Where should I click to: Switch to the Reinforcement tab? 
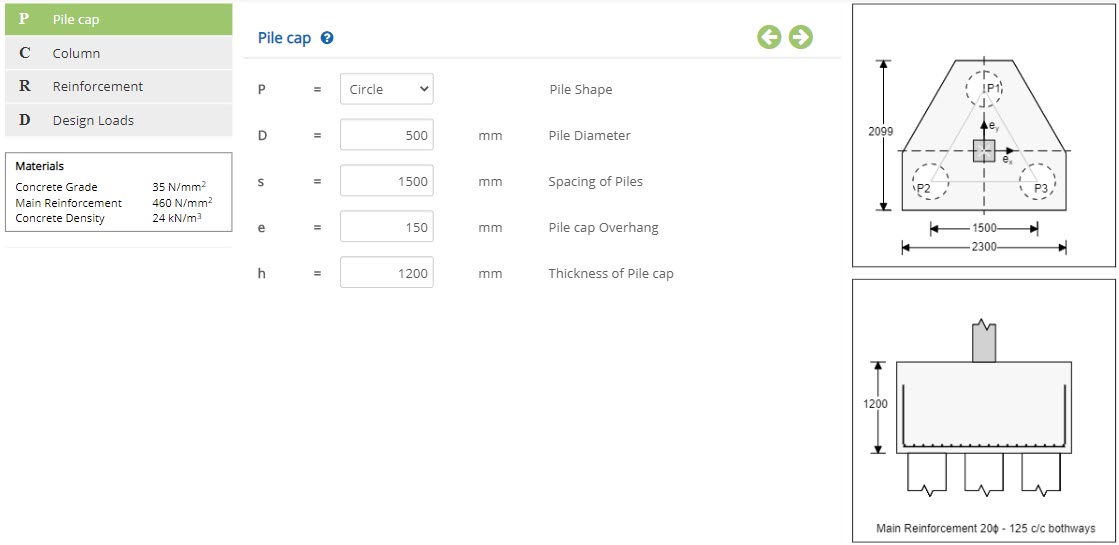[118, 86]
